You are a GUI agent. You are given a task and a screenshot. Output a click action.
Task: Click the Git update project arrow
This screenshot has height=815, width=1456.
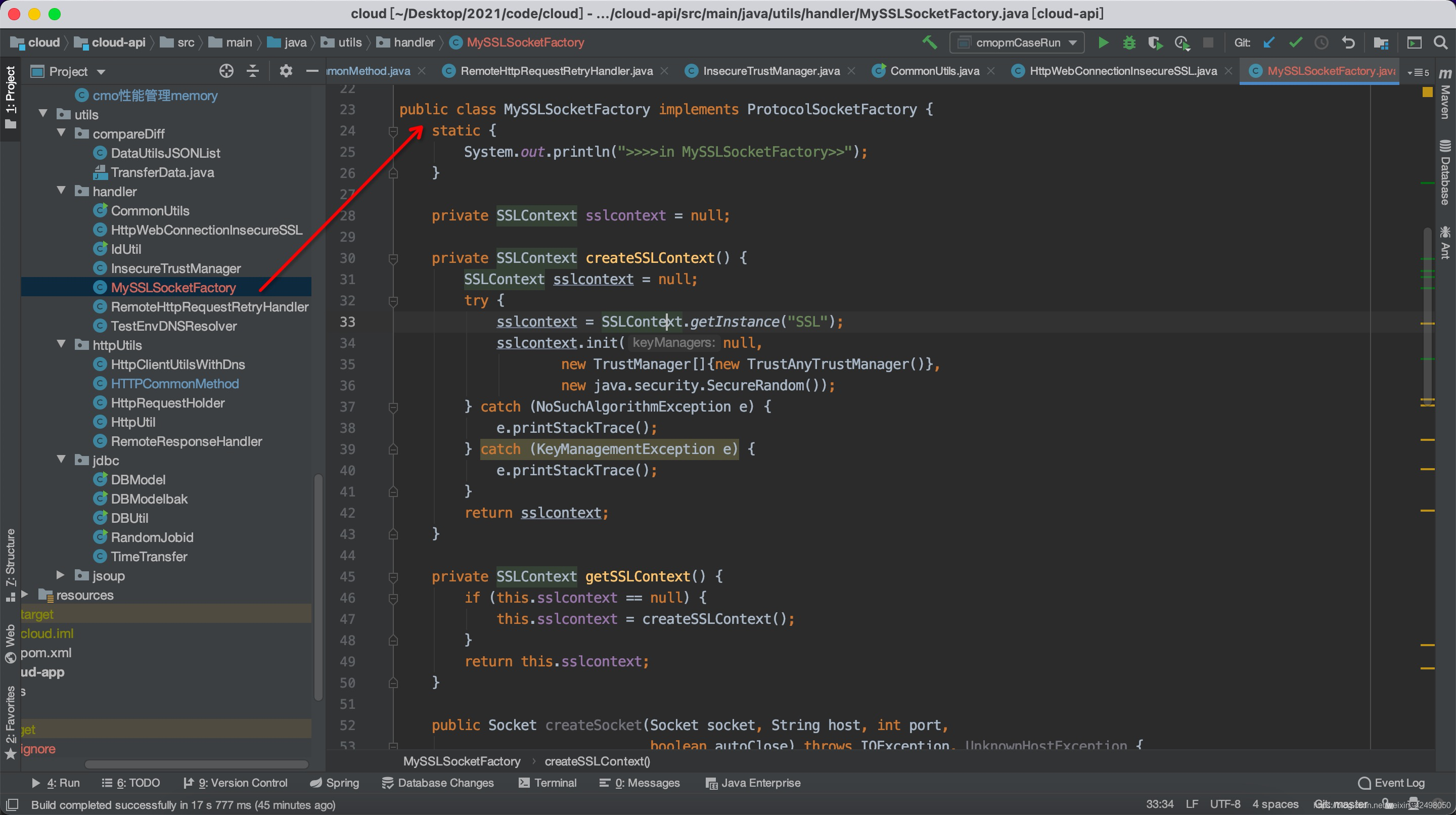click(1269, 42)
